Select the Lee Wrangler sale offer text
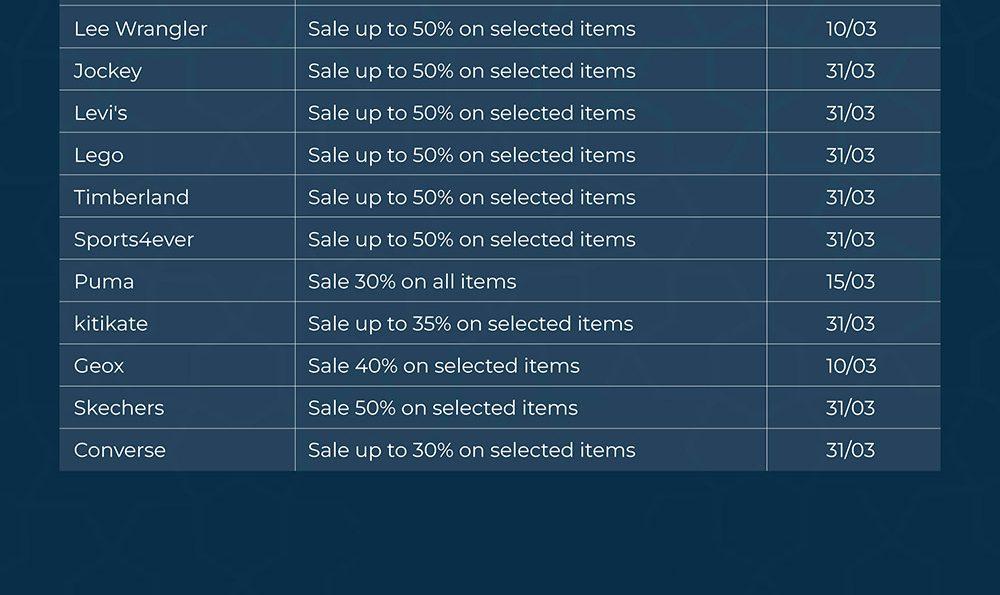This screenshot has width=1000, height=595. tap(471, 29)
